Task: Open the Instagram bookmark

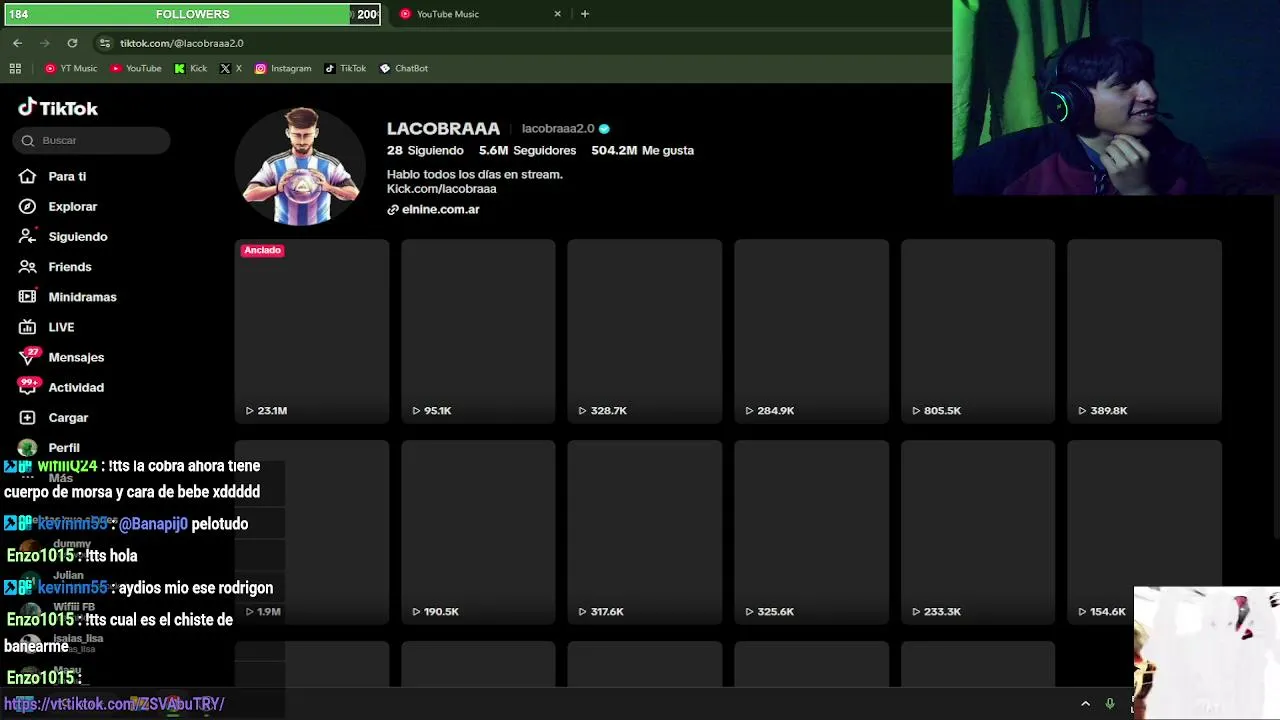Action: tap(283, 68)
